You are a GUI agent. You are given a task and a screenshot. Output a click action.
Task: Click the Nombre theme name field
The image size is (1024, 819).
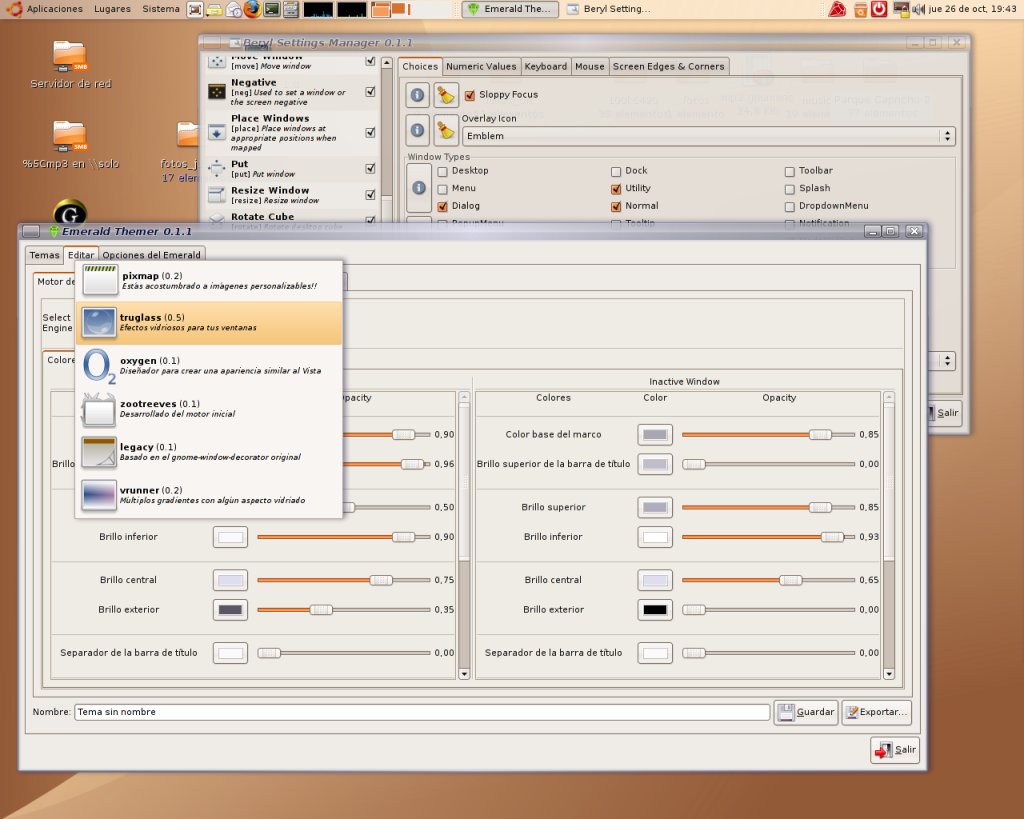click(x=422, y=712)
